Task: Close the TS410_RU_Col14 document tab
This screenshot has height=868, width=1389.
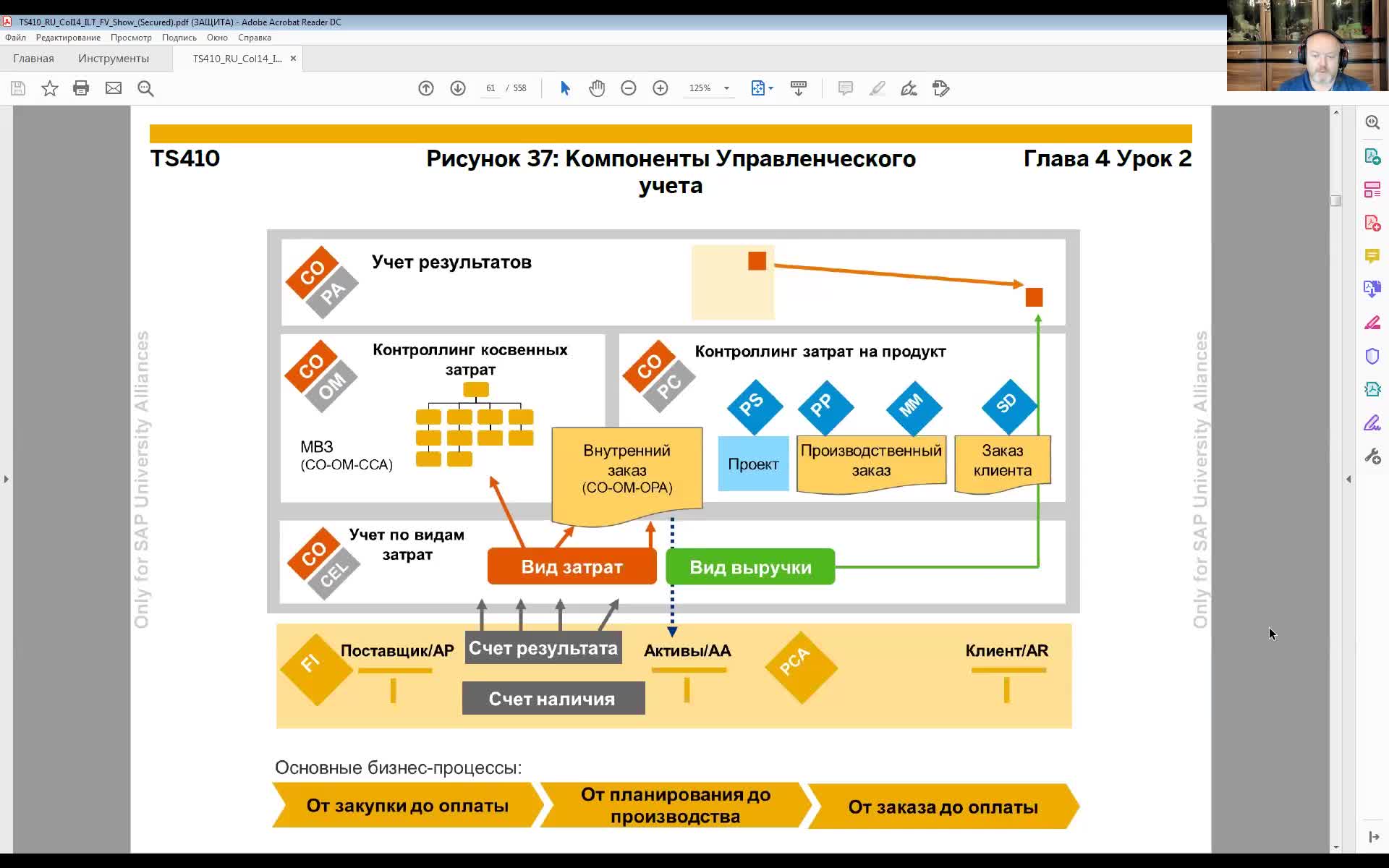Action: coord(293,59)
